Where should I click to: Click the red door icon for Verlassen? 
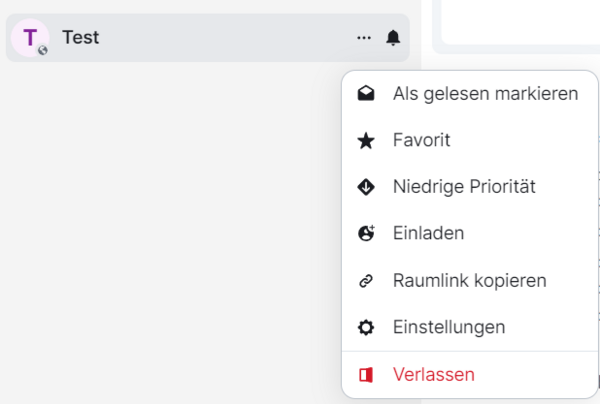(x=366, y=375)
